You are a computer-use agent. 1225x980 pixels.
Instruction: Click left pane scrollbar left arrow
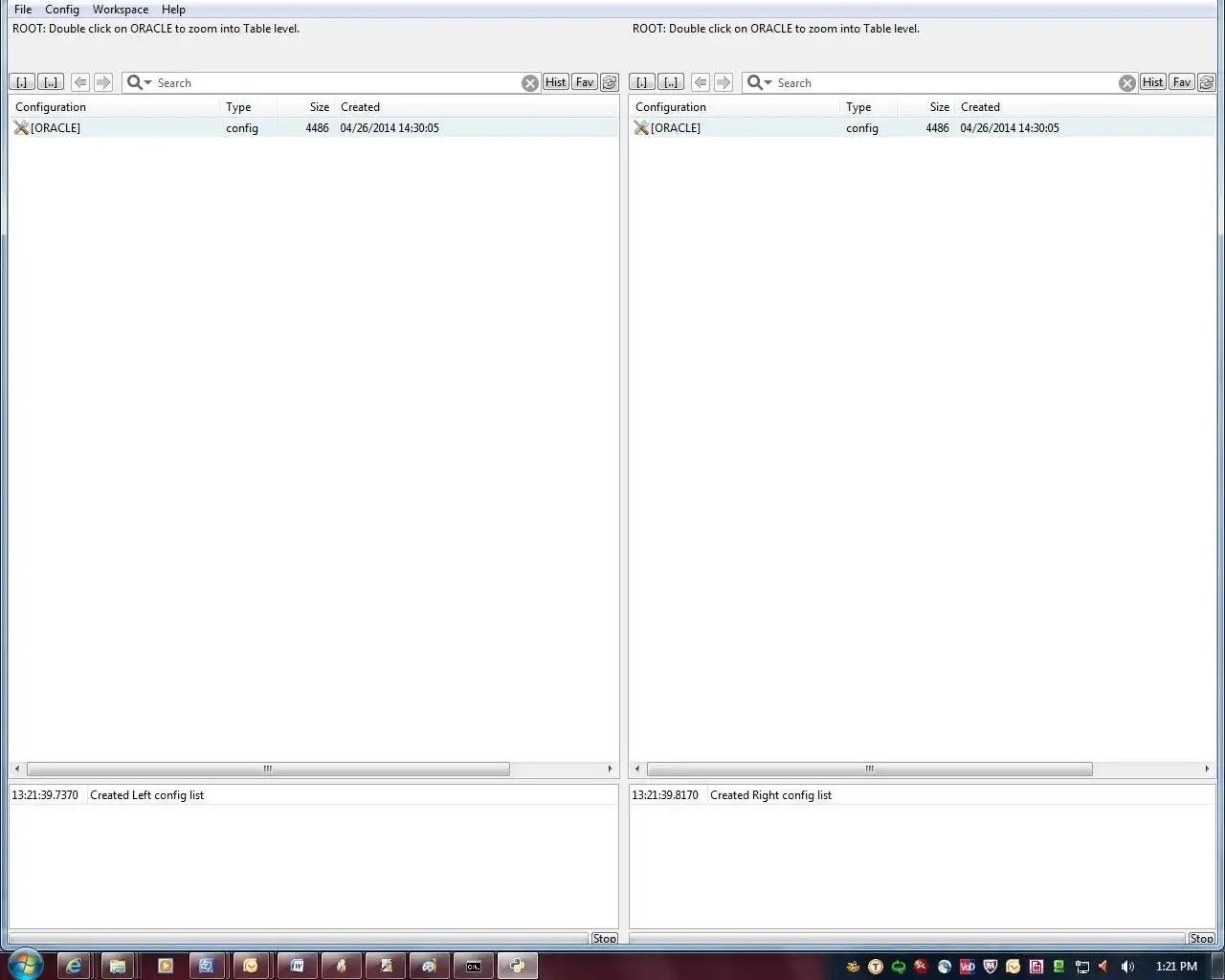17,768
